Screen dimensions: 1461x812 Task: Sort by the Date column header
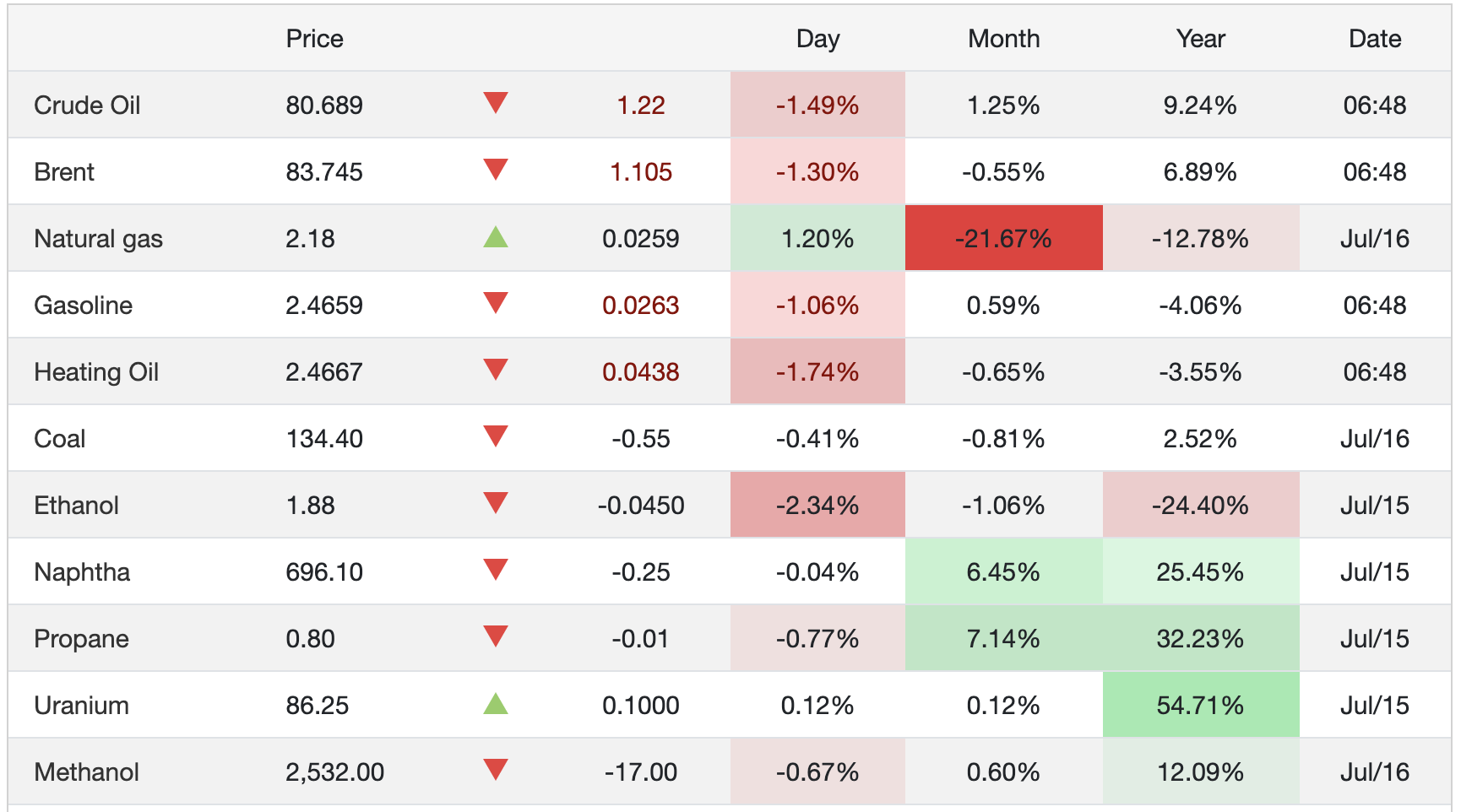click(1375, 39)
